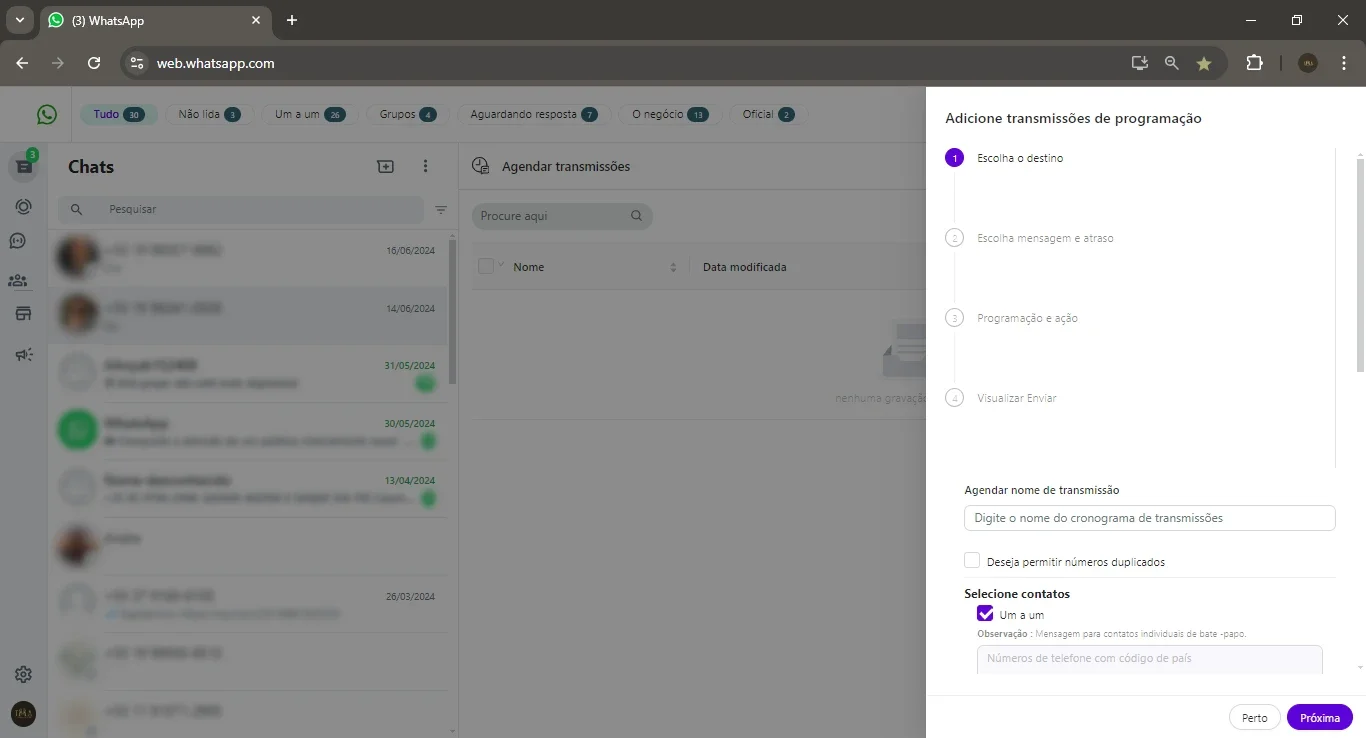Open the profile avatar in the sidebar

click(23, 713)
